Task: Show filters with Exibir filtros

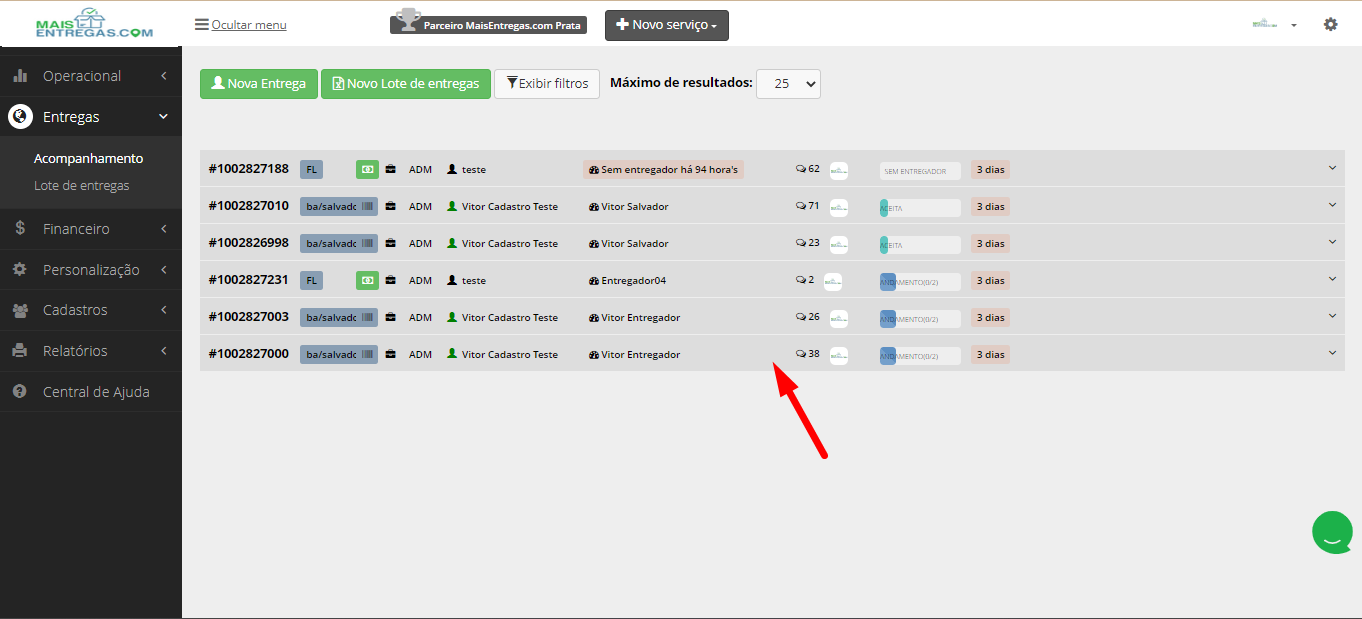Action: pyautogui.click(x=547, y=84)
